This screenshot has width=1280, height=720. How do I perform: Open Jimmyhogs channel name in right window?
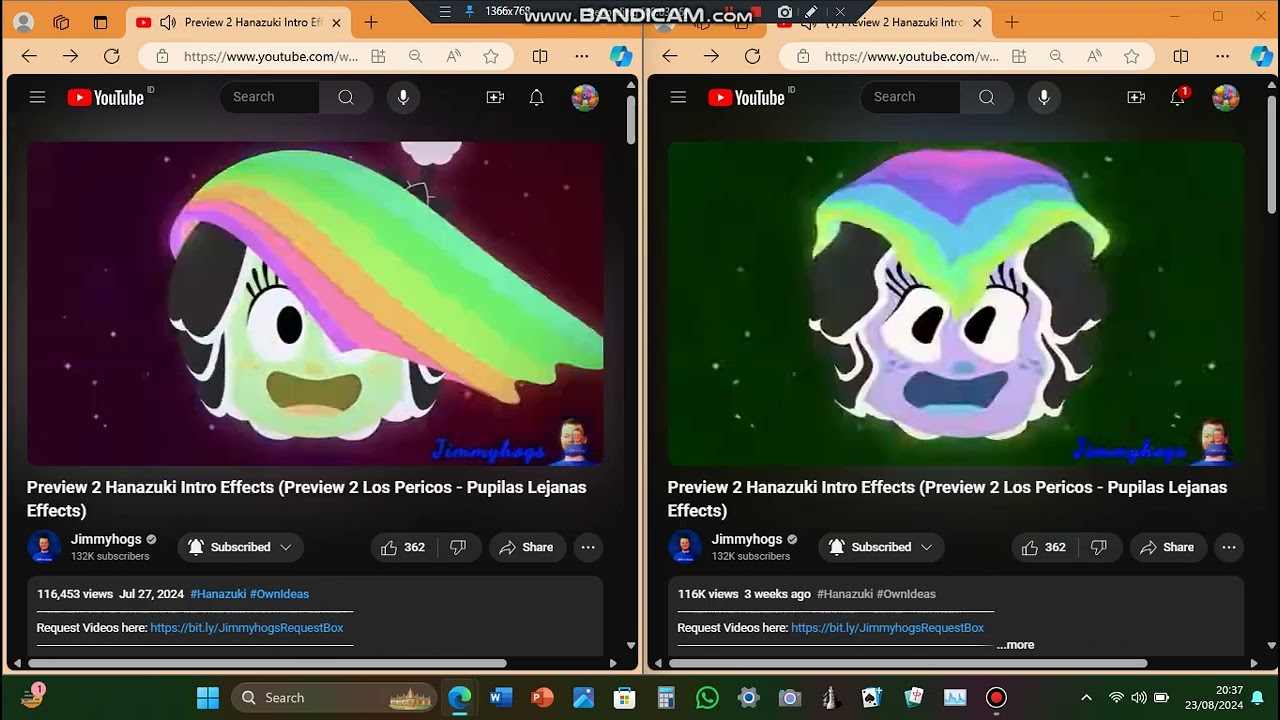745,539
